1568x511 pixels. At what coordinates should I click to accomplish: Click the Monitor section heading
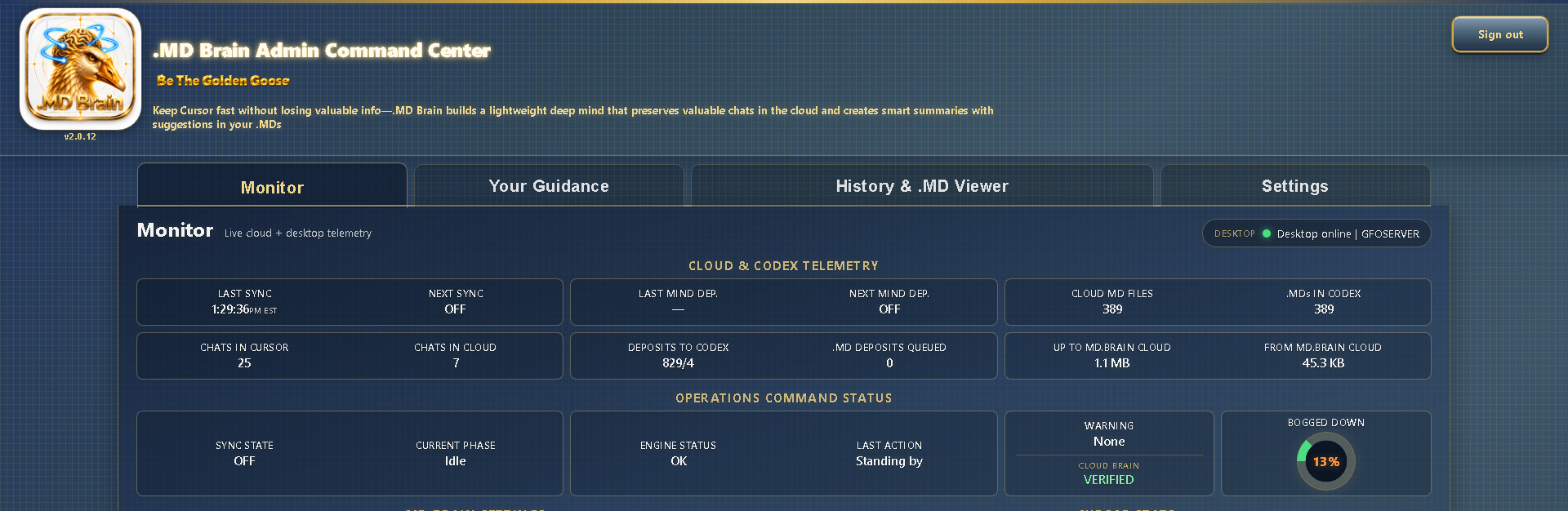pyautogui.click(x=175, y=230)
